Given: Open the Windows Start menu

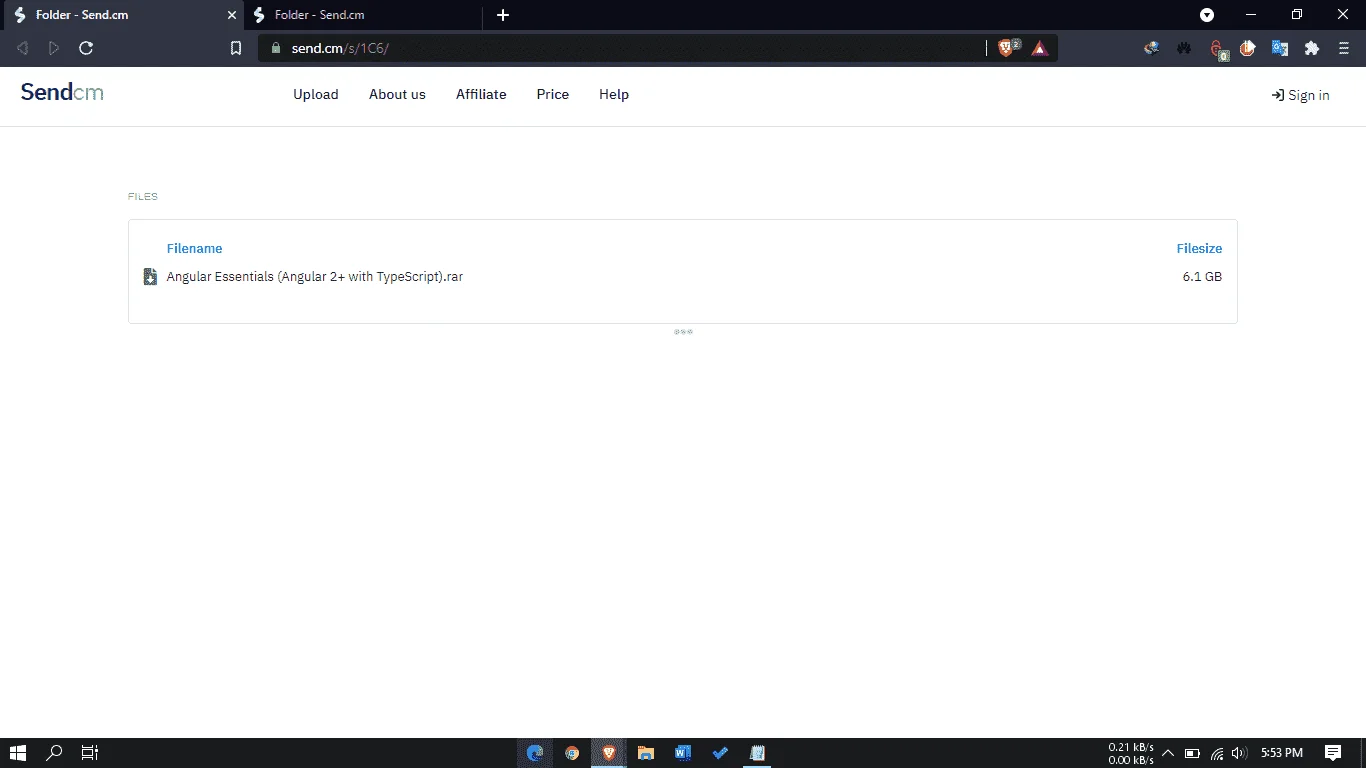Looking at the screenshot, I should coord(18,753).
